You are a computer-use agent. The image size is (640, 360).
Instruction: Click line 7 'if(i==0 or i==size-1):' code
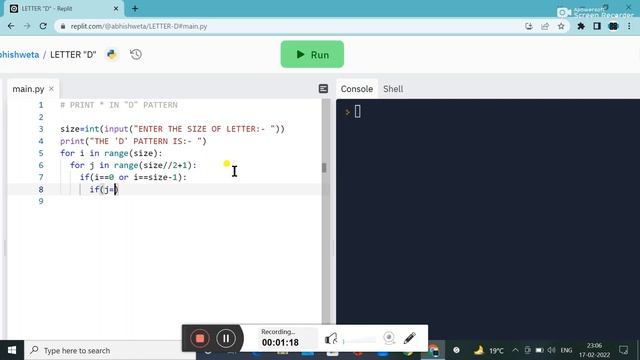point(133,177)
